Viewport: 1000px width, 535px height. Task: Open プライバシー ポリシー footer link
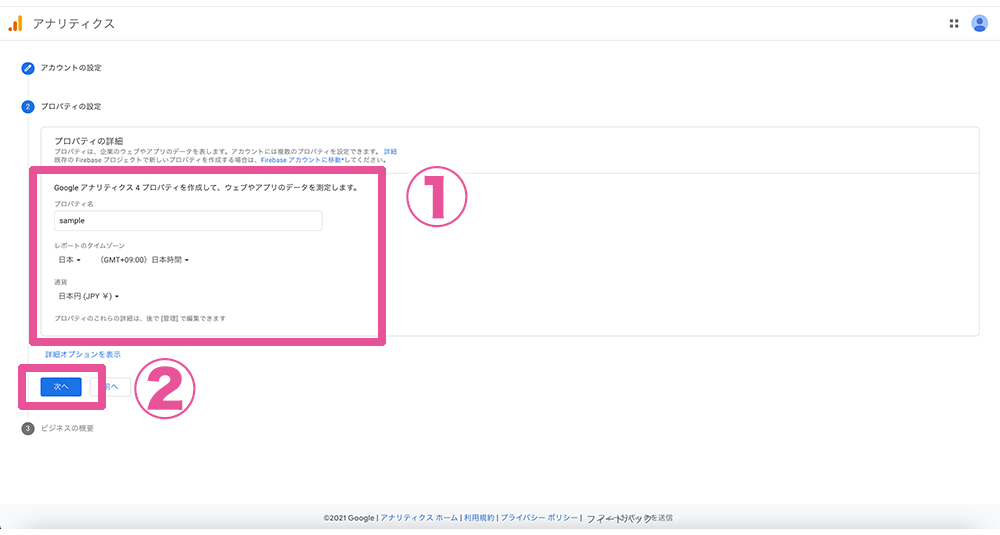(539, 518)
